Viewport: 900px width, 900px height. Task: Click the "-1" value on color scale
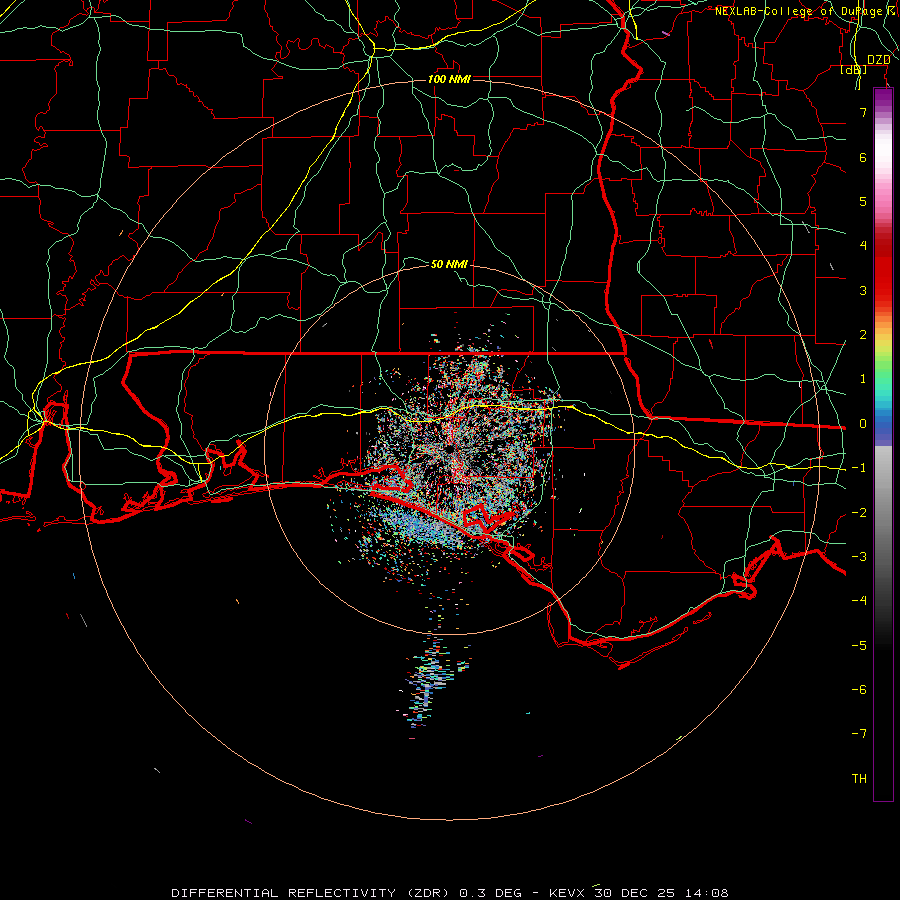pyautogui.click(x=859, y=468)
